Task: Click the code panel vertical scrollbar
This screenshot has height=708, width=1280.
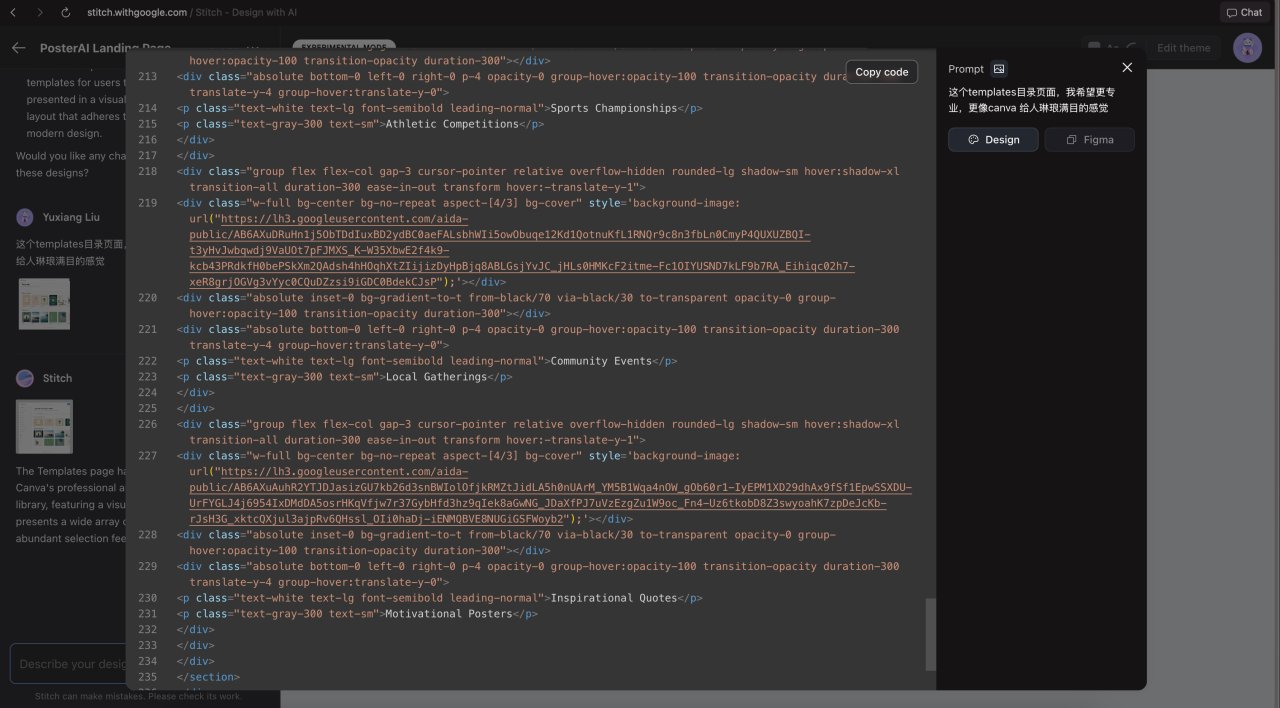Action: tap(931, 634)
